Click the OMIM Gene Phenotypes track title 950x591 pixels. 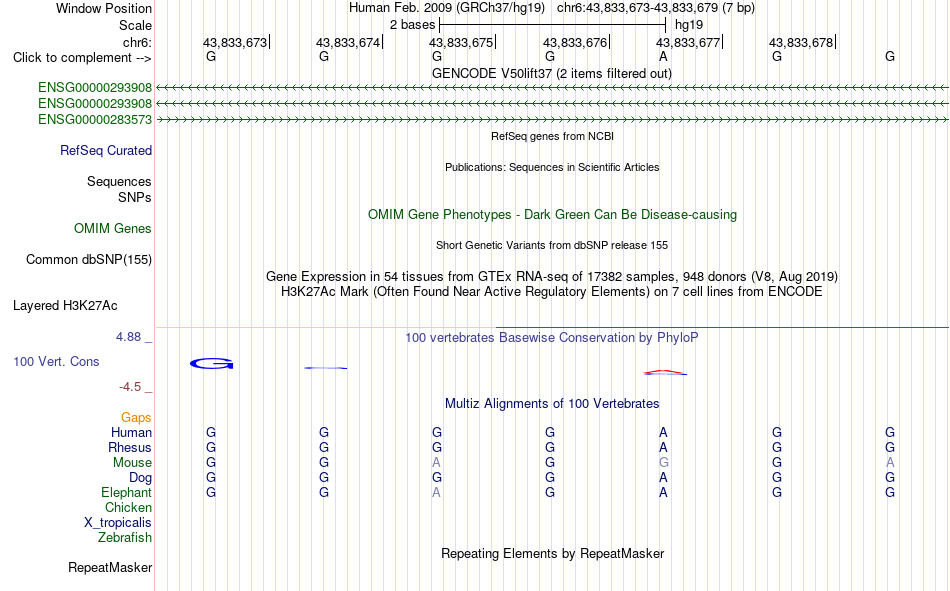tap(552, 215)
